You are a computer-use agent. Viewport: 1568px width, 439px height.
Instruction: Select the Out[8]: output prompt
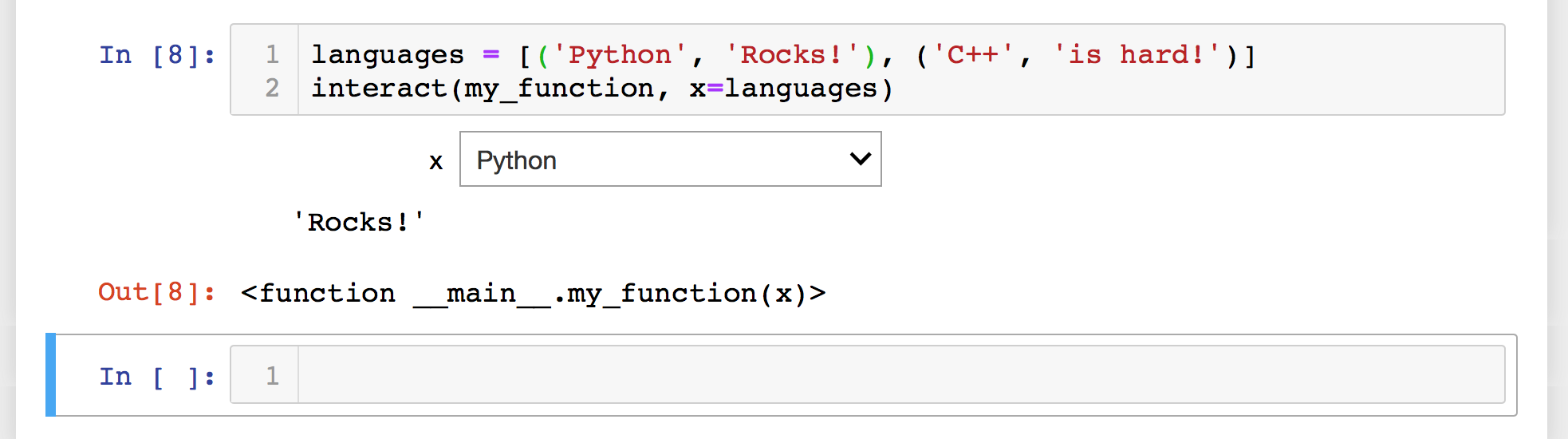tap(156, 292)
